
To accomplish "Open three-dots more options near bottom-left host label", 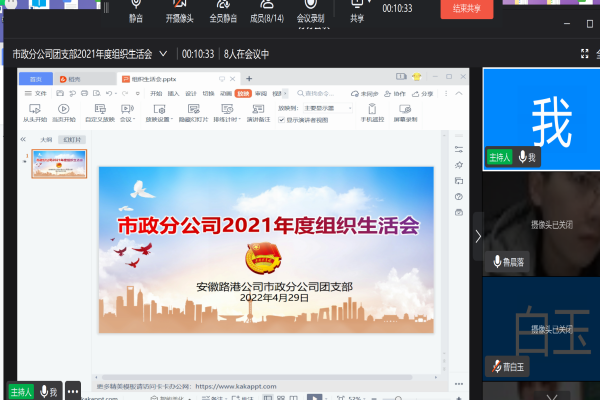I will click(x=73, y=391).
